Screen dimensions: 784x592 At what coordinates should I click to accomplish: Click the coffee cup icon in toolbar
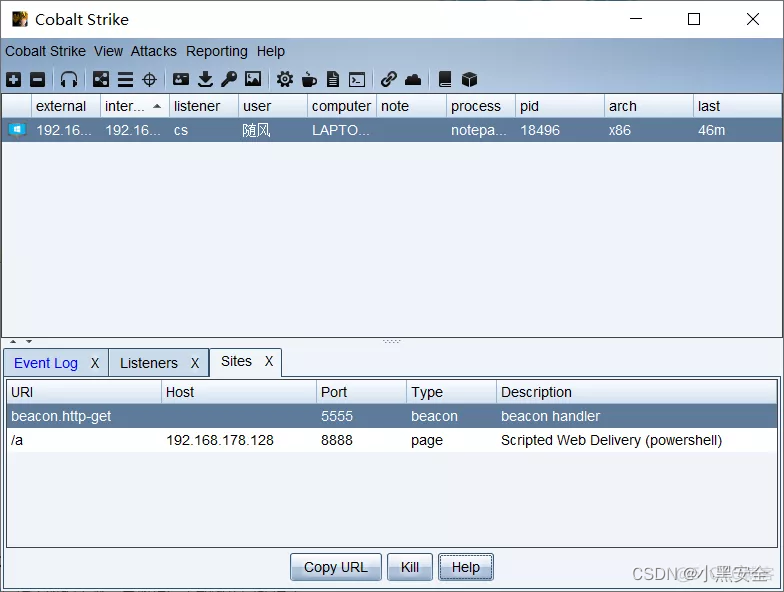[x=309, y=80]
